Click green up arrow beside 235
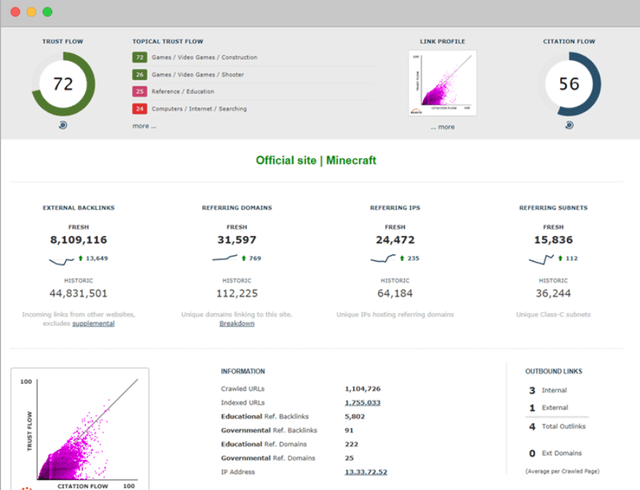640x490 pixels. pyautogui.click(x=402, y=258)
